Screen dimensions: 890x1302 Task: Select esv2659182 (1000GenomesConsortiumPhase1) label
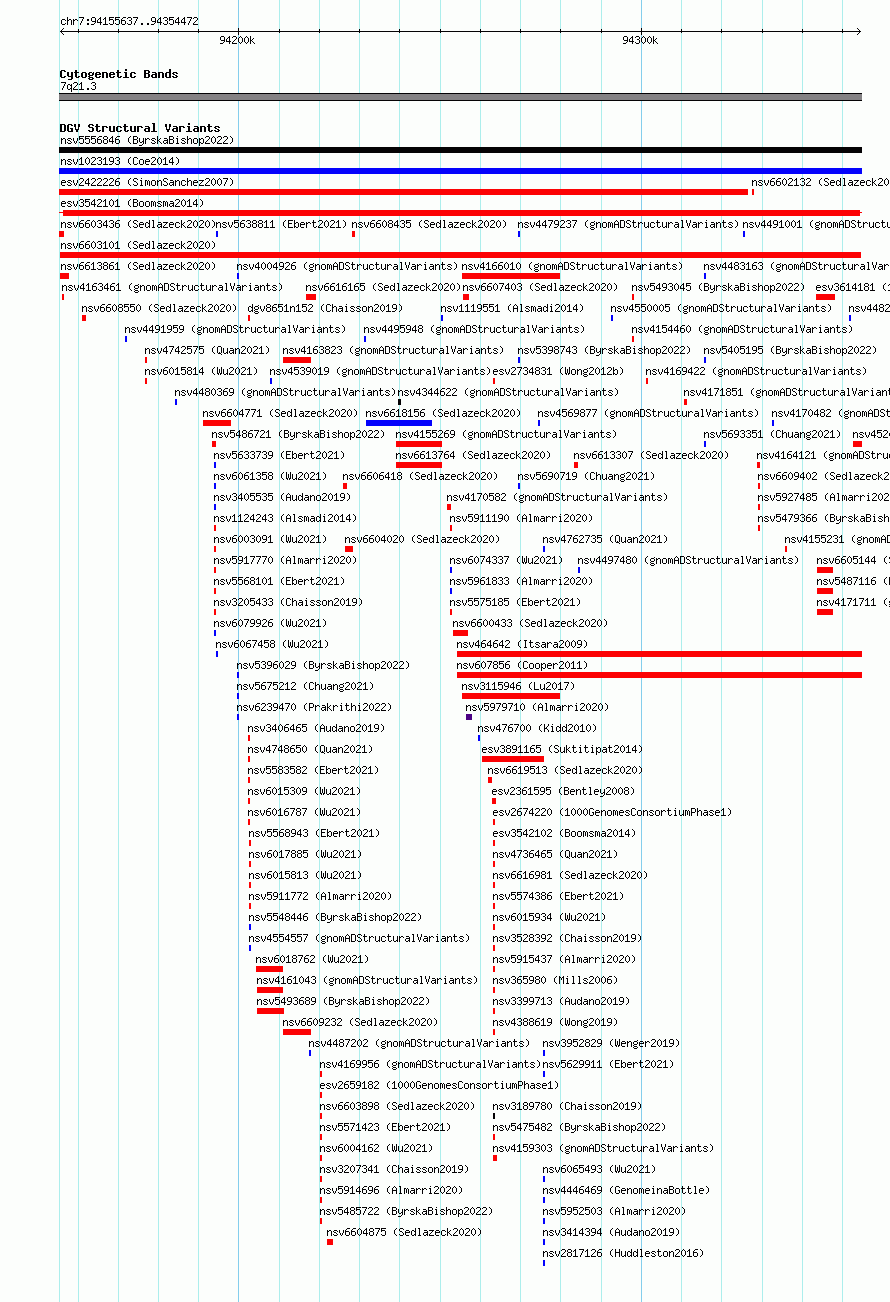coord(439,1085)
